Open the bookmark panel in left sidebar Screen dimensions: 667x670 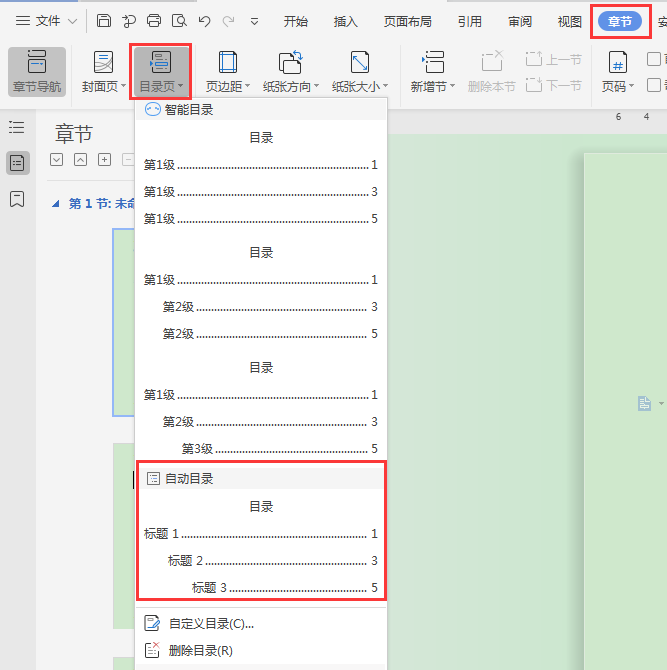point(17,199)
